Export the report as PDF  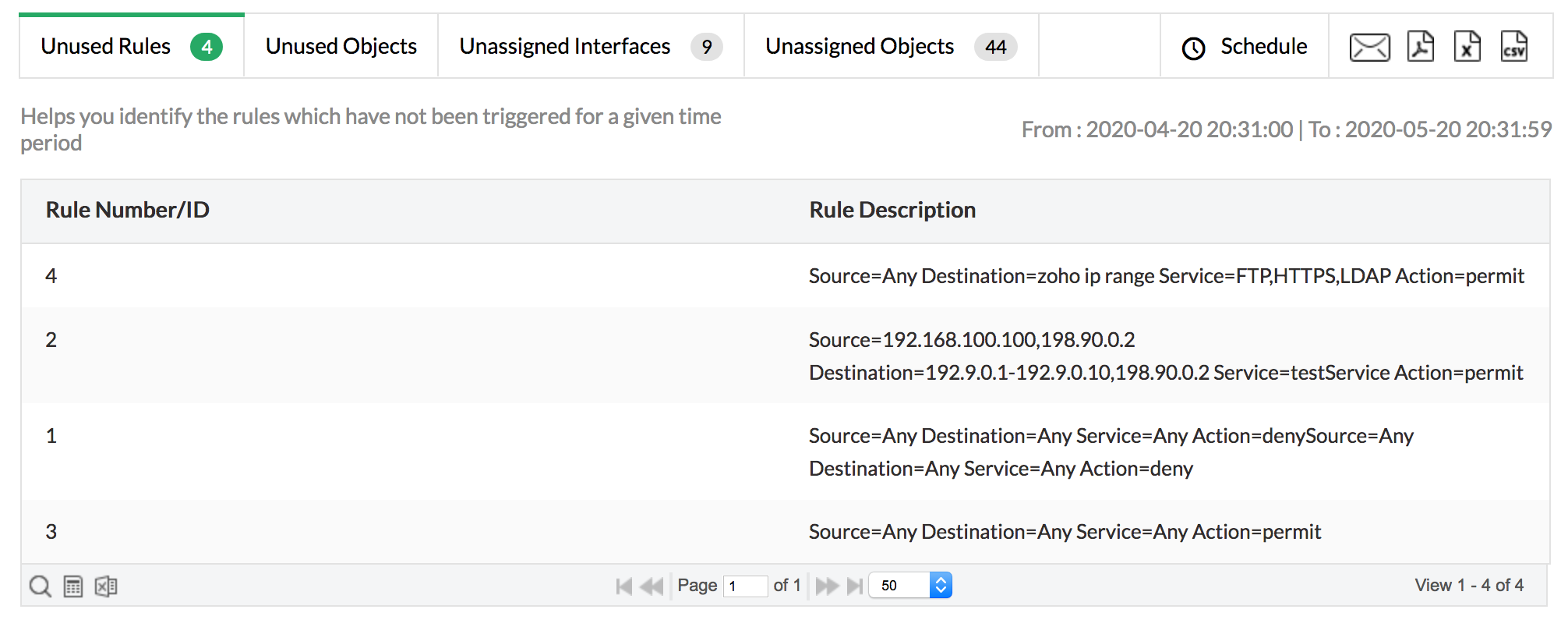(1421, 47)
